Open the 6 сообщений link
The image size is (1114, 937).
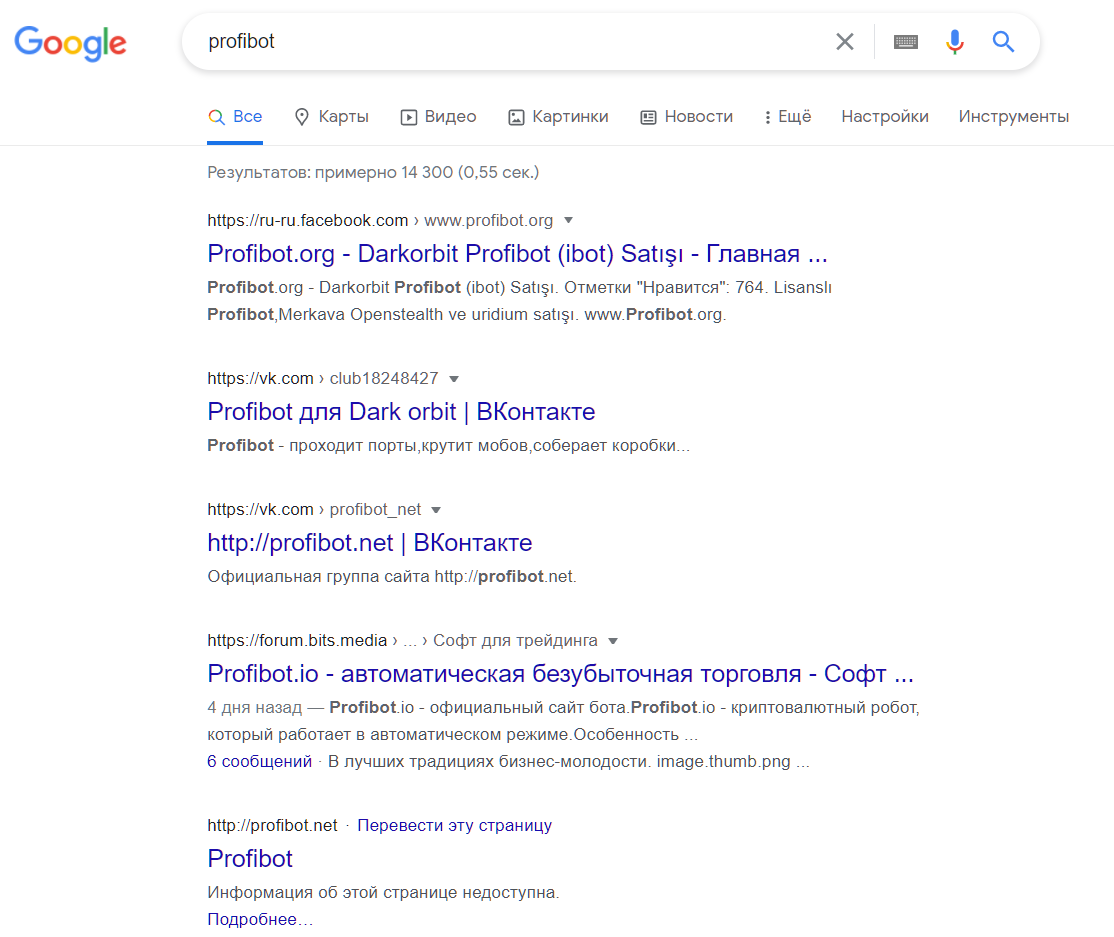coord(259,762)
